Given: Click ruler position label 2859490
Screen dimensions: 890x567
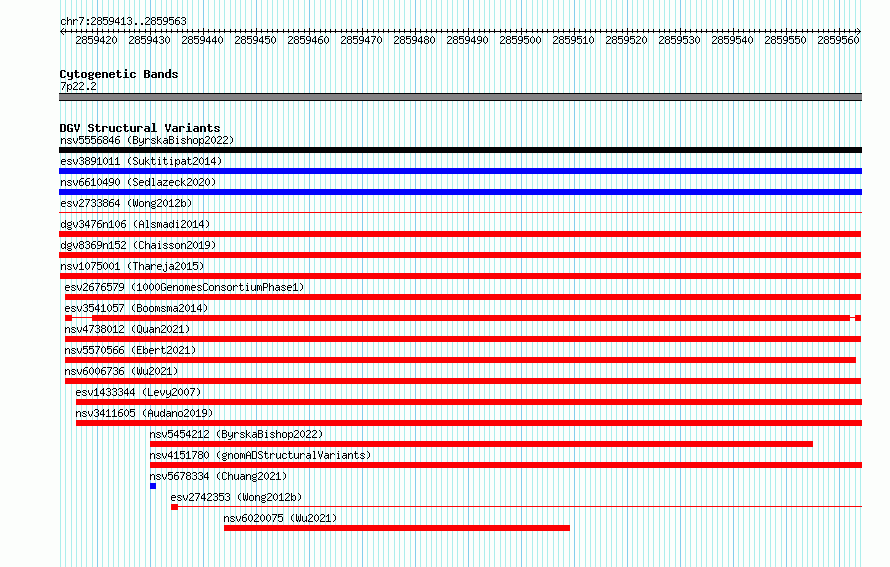Looking at the screenshot, I should 467,40.
